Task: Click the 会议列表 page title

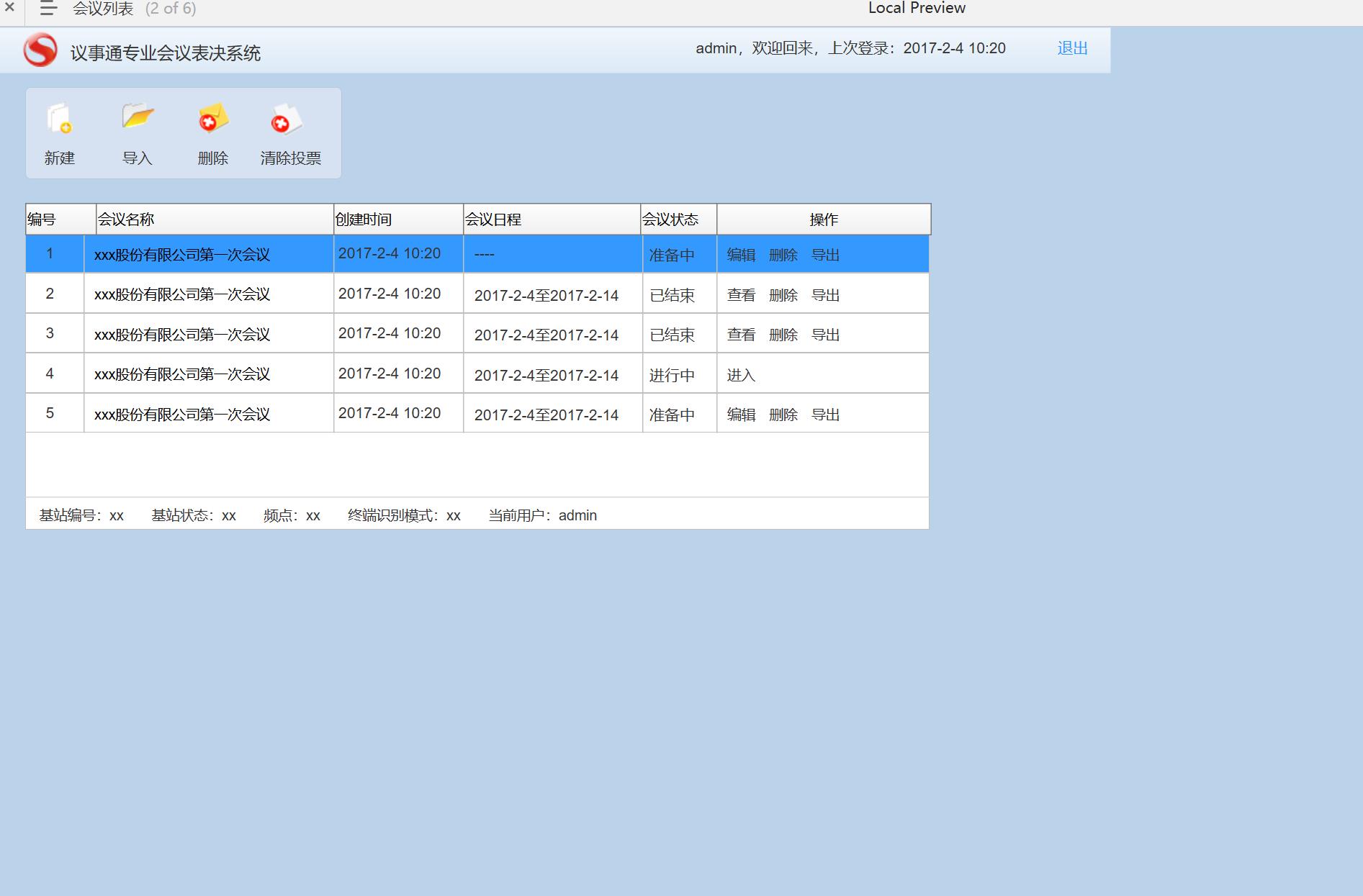Action: click(103, 9)
